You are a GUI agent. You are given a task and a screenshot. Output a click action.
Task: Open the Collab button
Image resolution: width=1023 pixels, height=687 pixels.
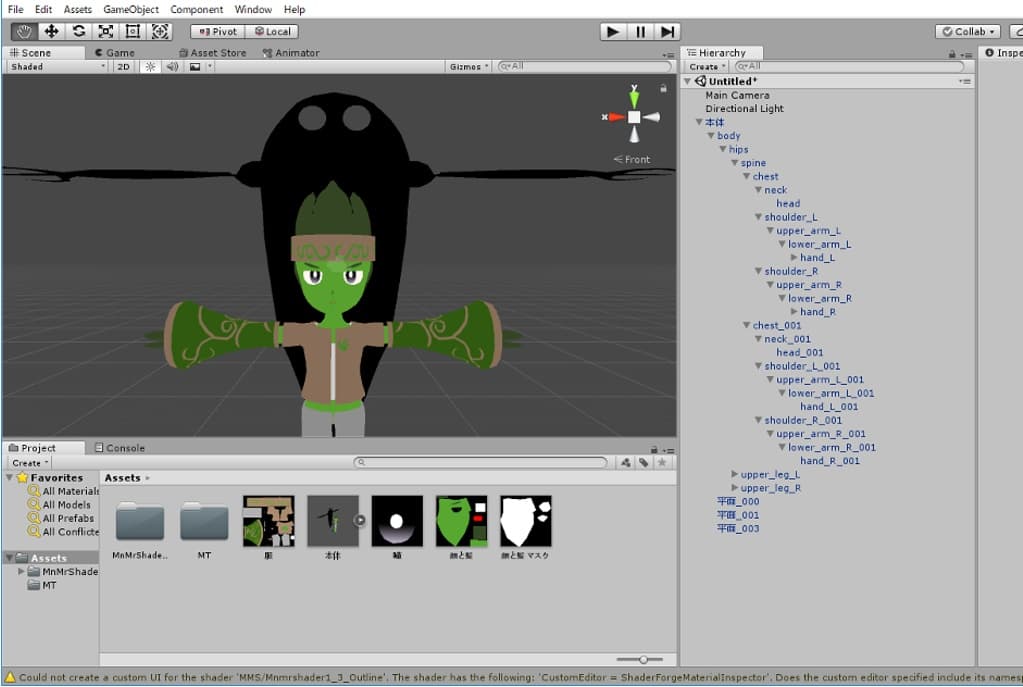pos(968,32)
